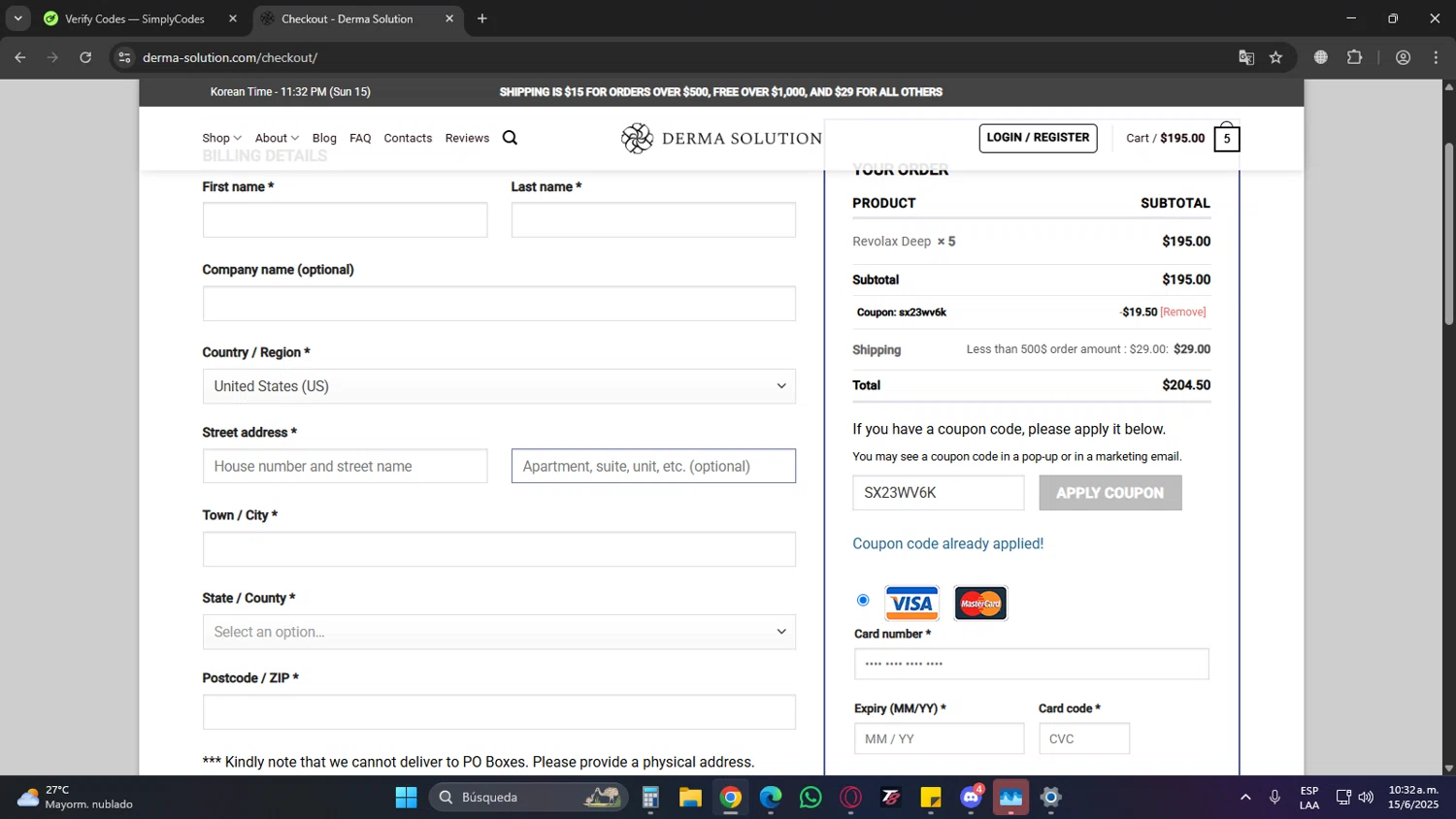Open the Contacts page
This screenshot has width=1456, height=819.
click(x=408, y=138)
